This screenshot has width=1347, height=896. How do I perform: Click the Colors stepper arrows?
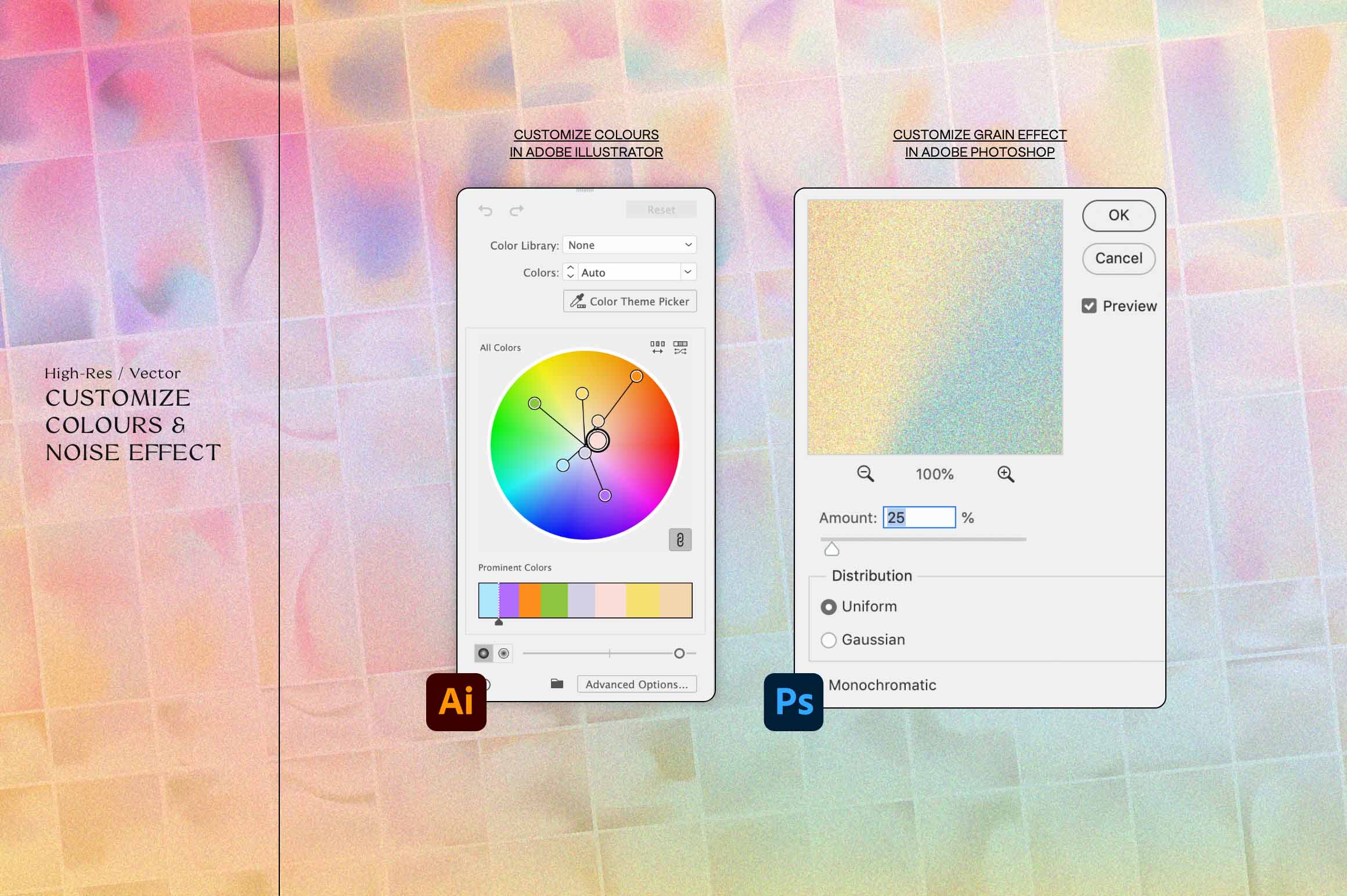570,272
